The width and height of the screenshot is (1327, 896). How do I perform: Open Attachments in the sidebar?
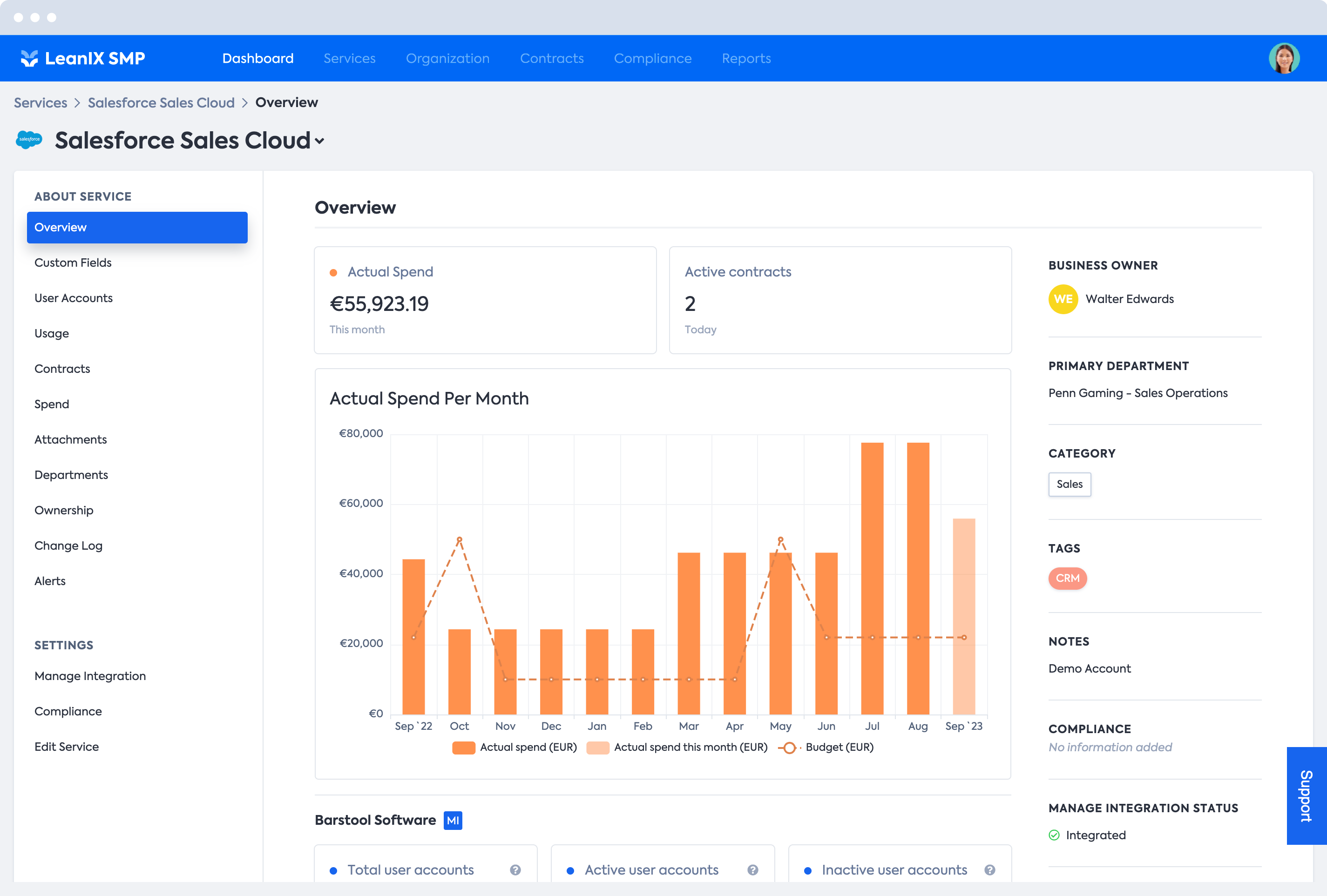pos(71,439)
